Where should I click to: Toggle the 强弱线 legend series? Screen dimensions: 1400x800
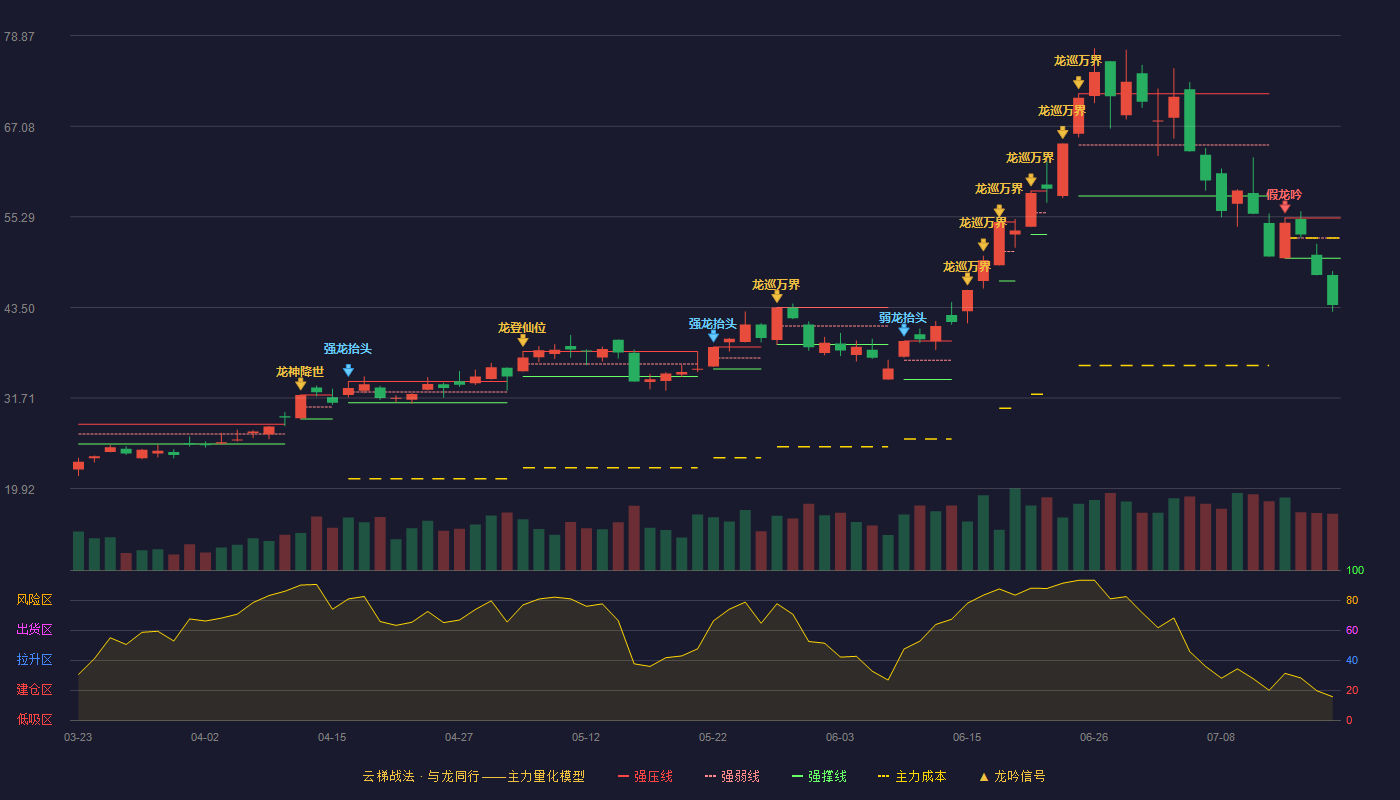click(x=732, y=776)
